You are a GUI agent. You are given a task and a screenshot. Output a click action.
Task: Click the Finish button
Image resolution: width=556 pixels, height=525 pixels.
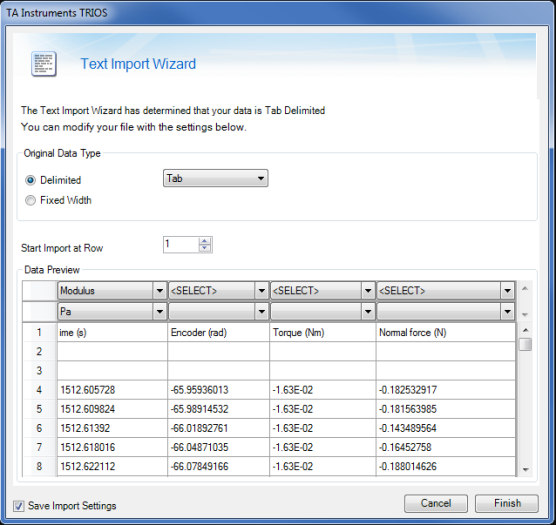(x=507, y=503)
